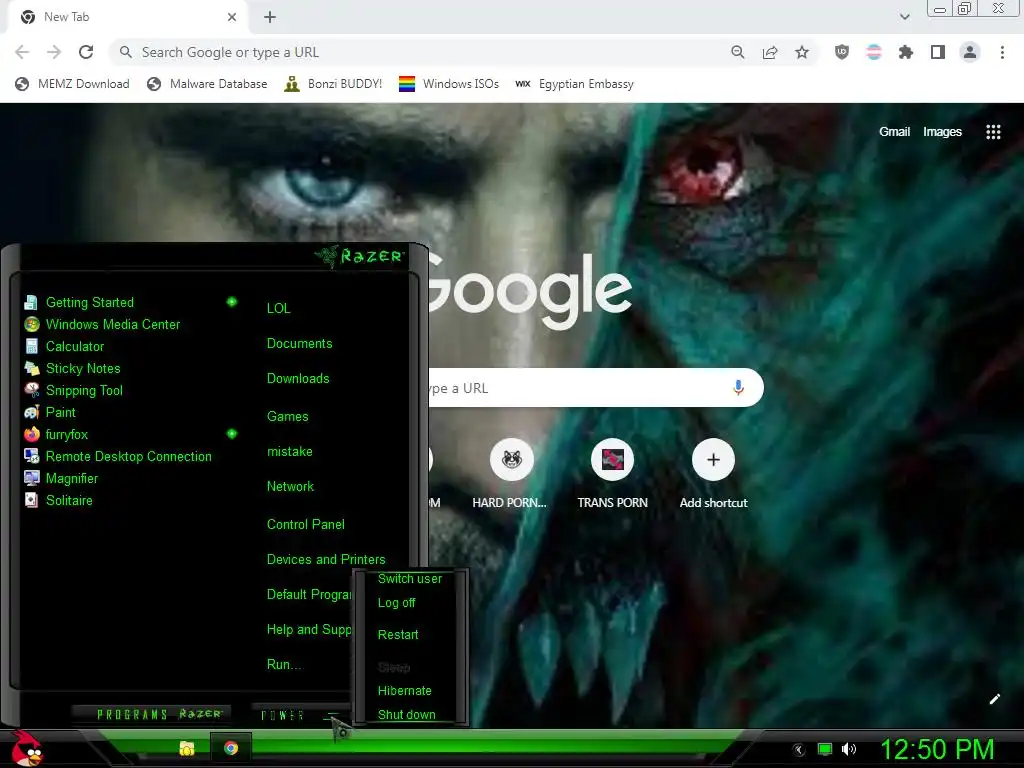Open Windows ISOs bookmark
The image size is (1024, 768).
point(449,84)
